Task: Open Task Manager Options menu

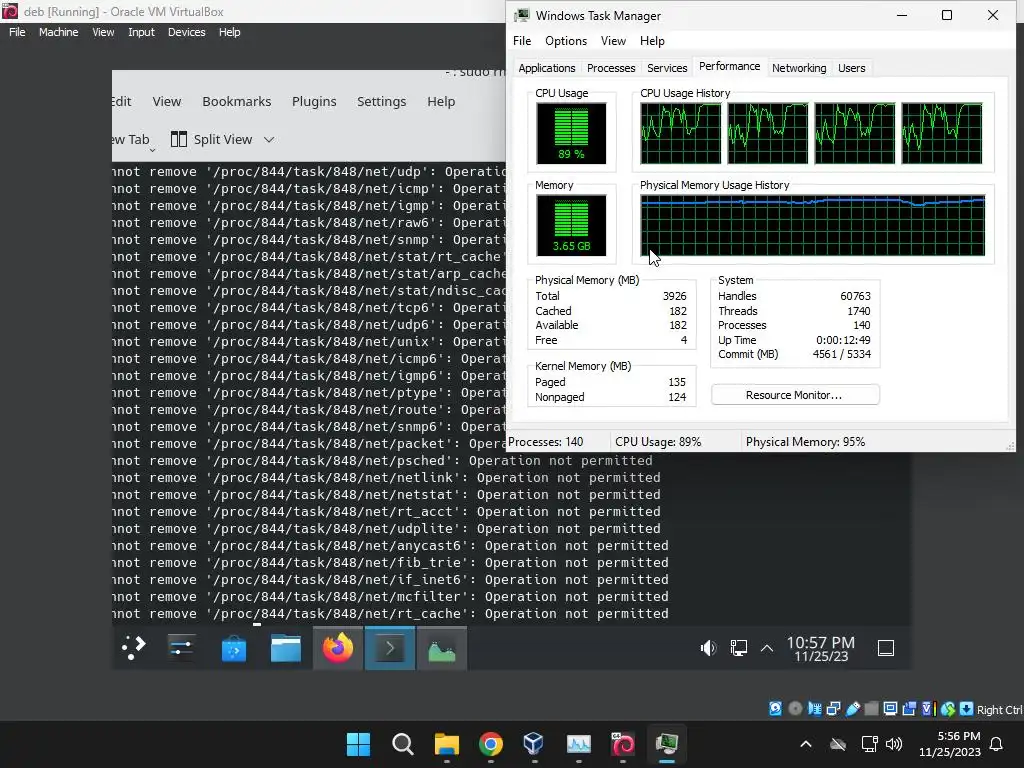Action: click(566, 40)
